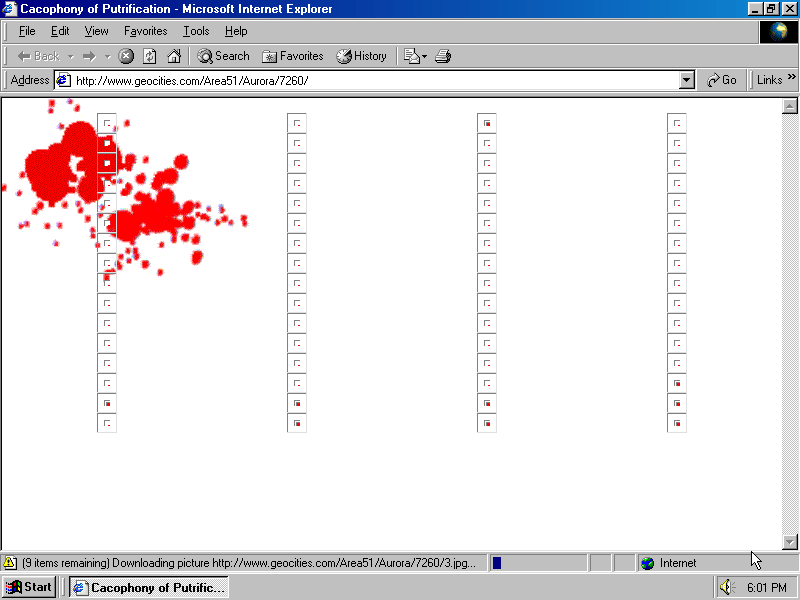Click the Print toolbar icon

[443, 56]
